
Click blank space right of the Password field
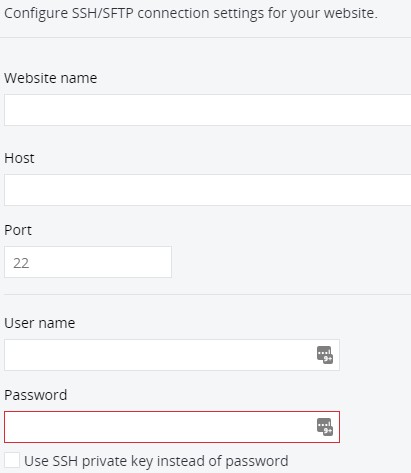tap(376, 427)
